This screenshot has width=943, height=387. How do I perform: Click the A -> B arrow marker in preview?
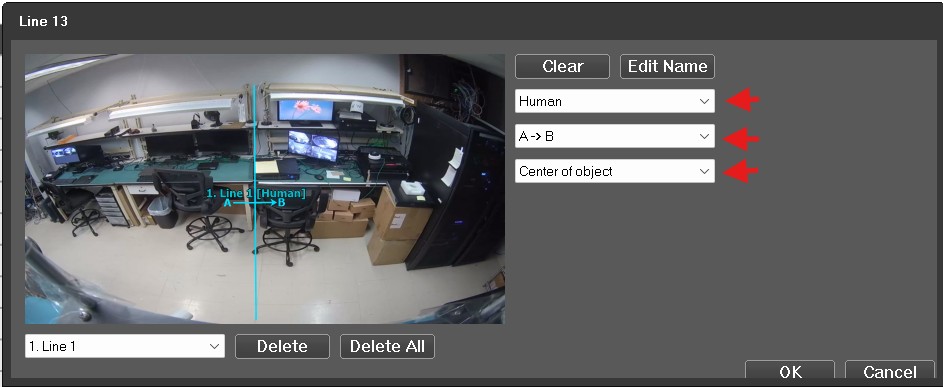(x=254, y=203)
